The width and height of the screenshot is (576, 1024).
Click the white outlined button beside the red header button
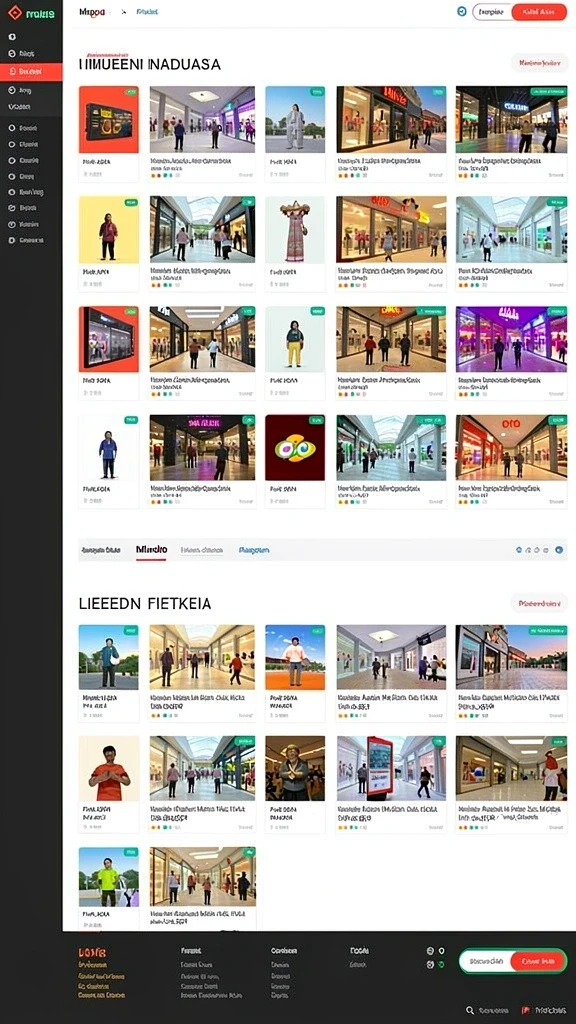(x=492, y=12)
